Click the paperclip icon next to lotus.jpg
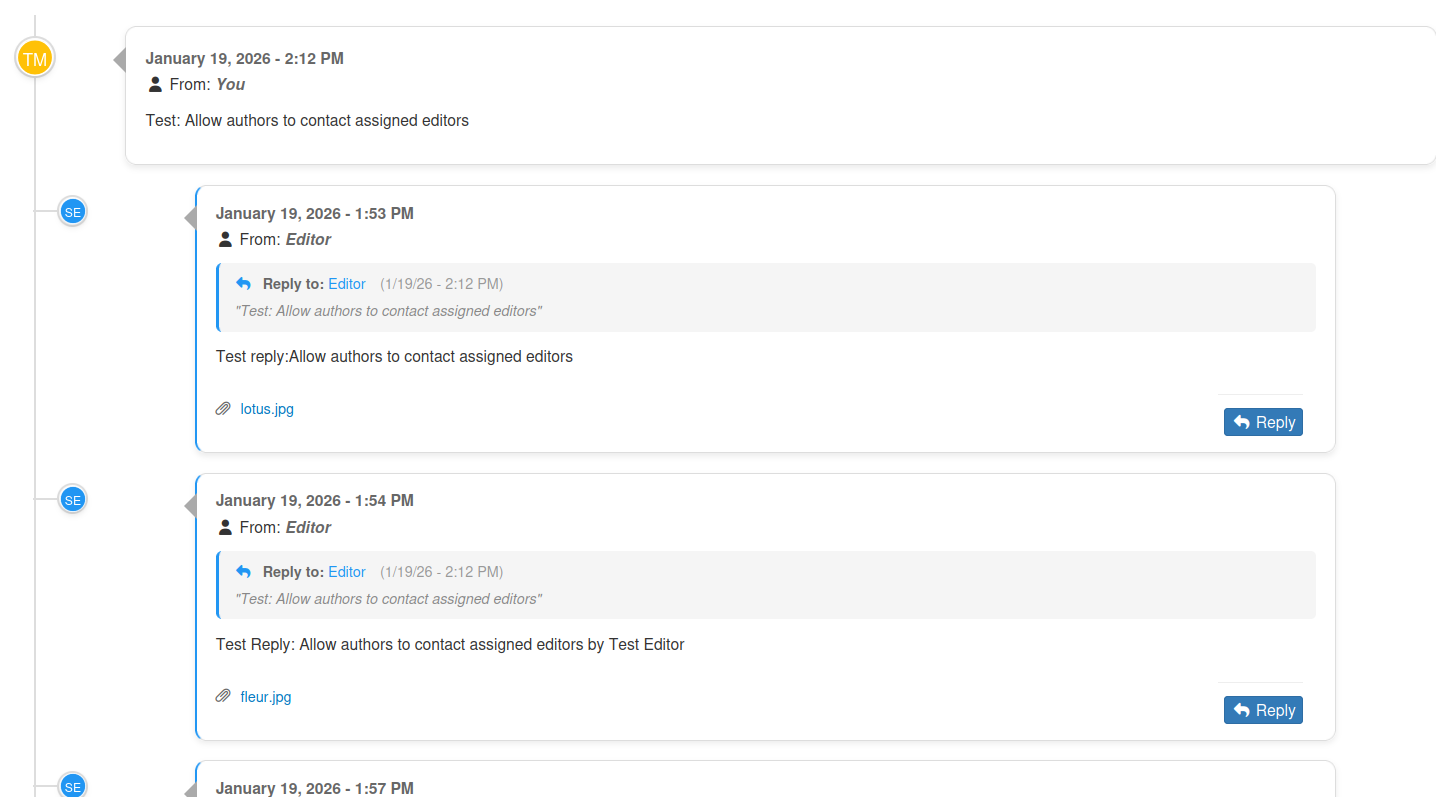 (x=224, y=409)
